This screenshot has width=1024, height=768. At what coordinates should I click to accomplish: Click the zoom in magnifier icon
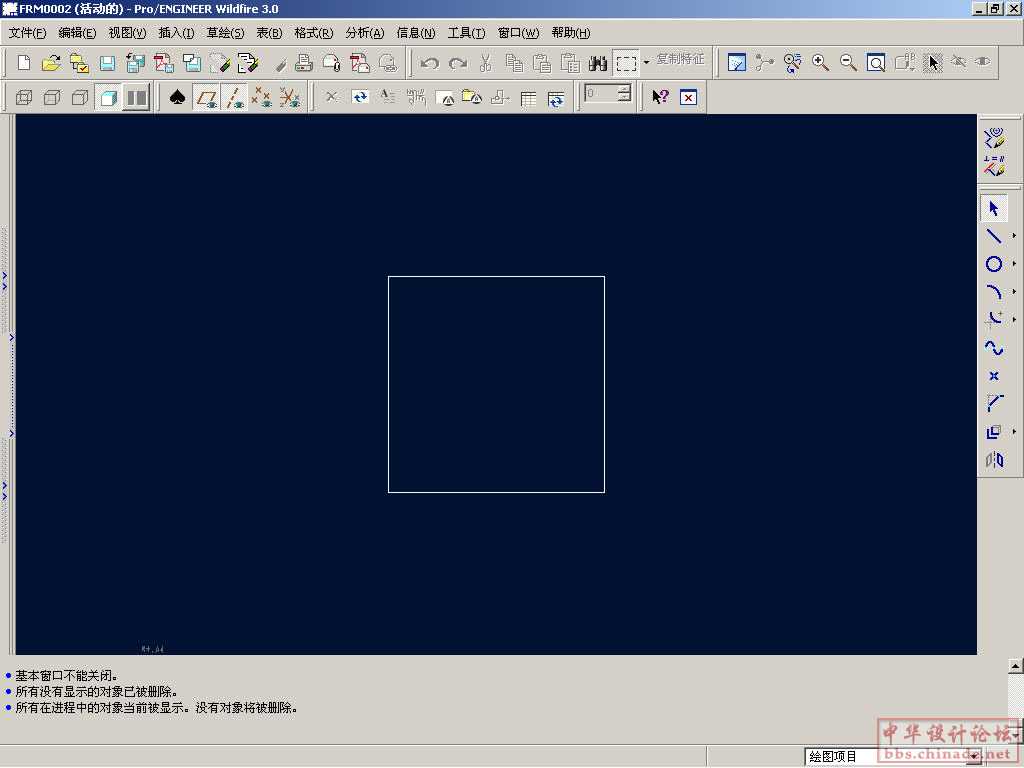coord(820,63)
